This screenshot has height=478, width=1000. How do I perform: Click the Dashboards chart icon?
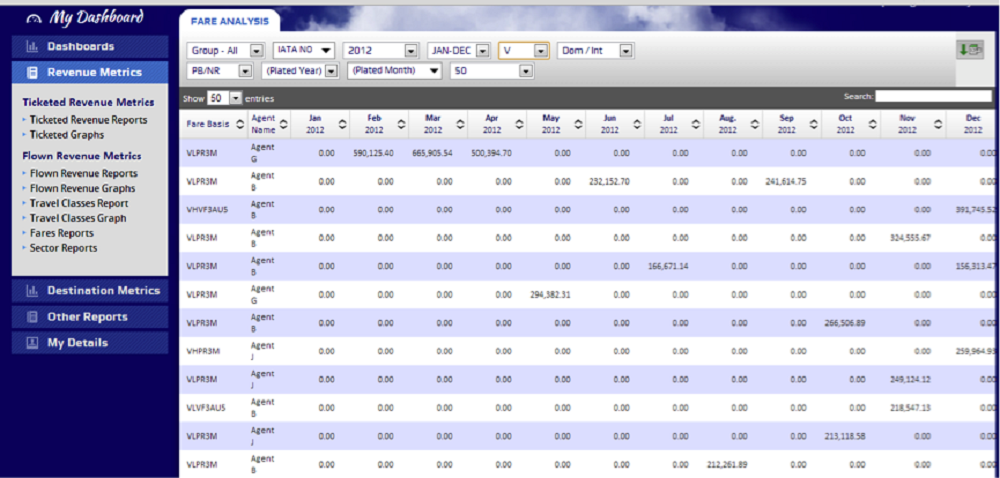32,47
